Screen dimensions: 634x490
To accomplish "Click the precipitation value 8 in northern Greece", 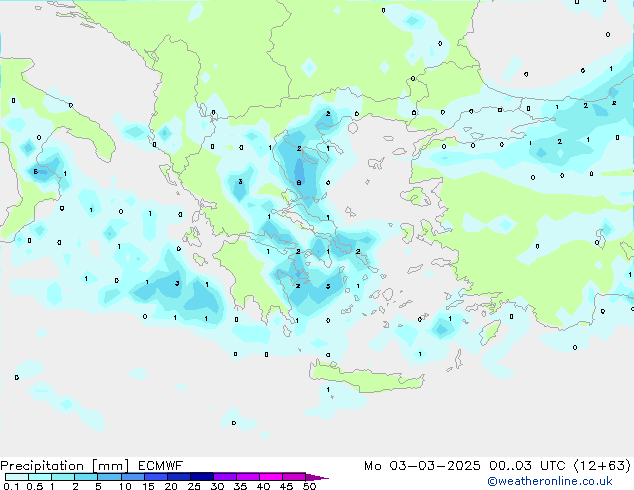I will [x=299, y=183].
